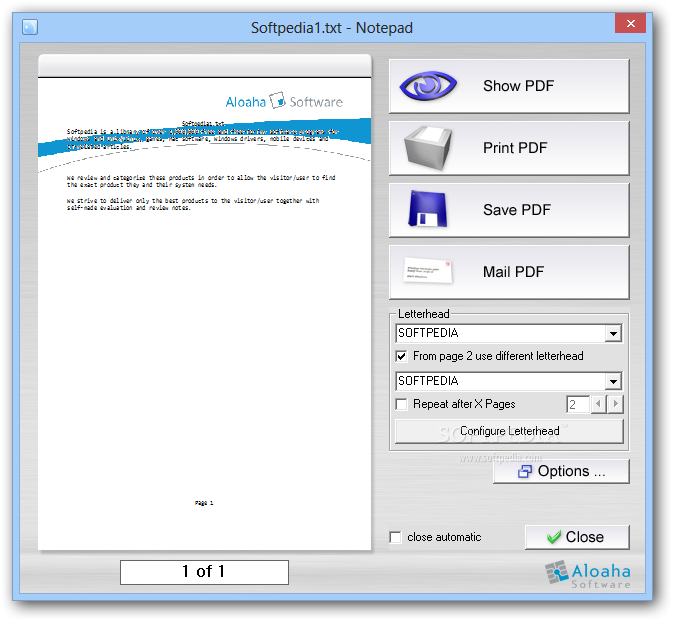Save the PDF file

[x=509, y=210]
